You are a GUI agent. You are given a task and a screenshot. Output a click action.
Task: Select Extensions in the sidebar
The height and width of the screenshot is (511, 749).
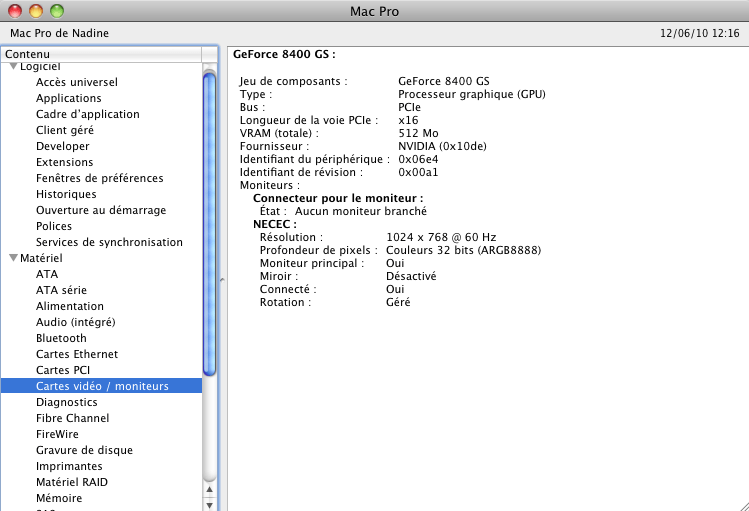(64, 162)
